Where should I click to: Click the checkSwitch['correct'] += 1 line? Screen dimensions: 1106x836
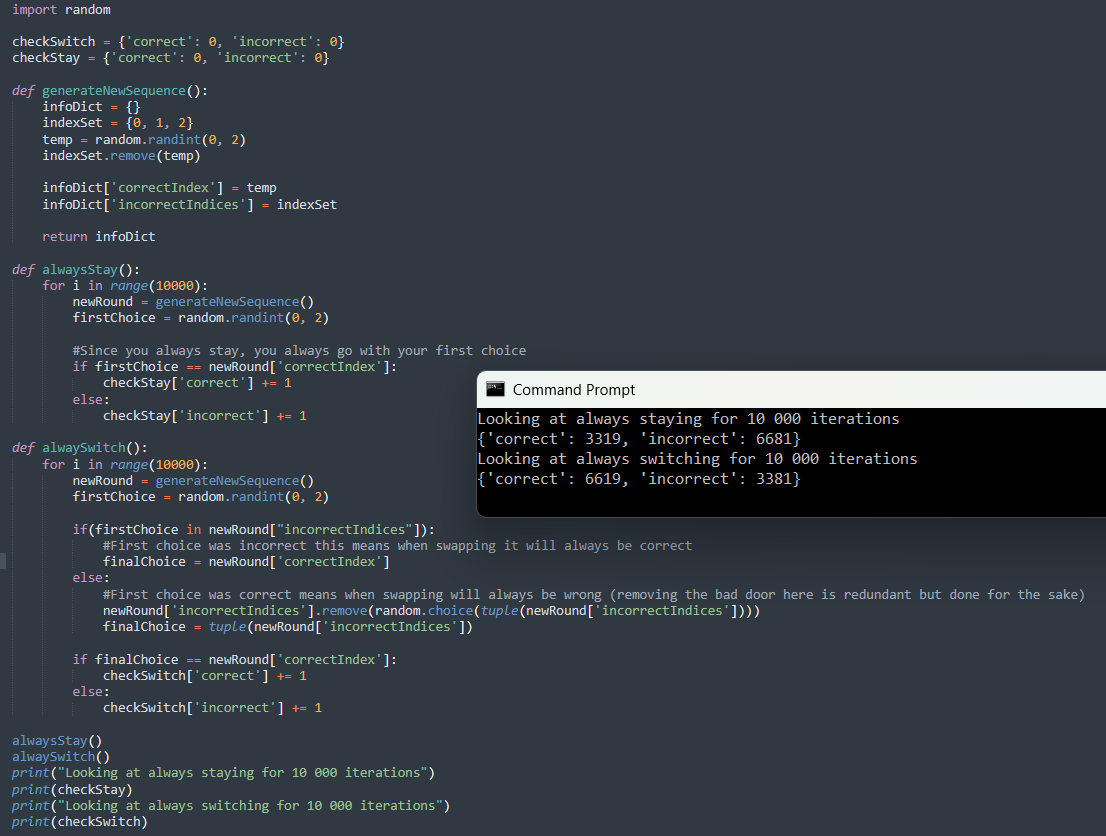(x=205, y=676)
